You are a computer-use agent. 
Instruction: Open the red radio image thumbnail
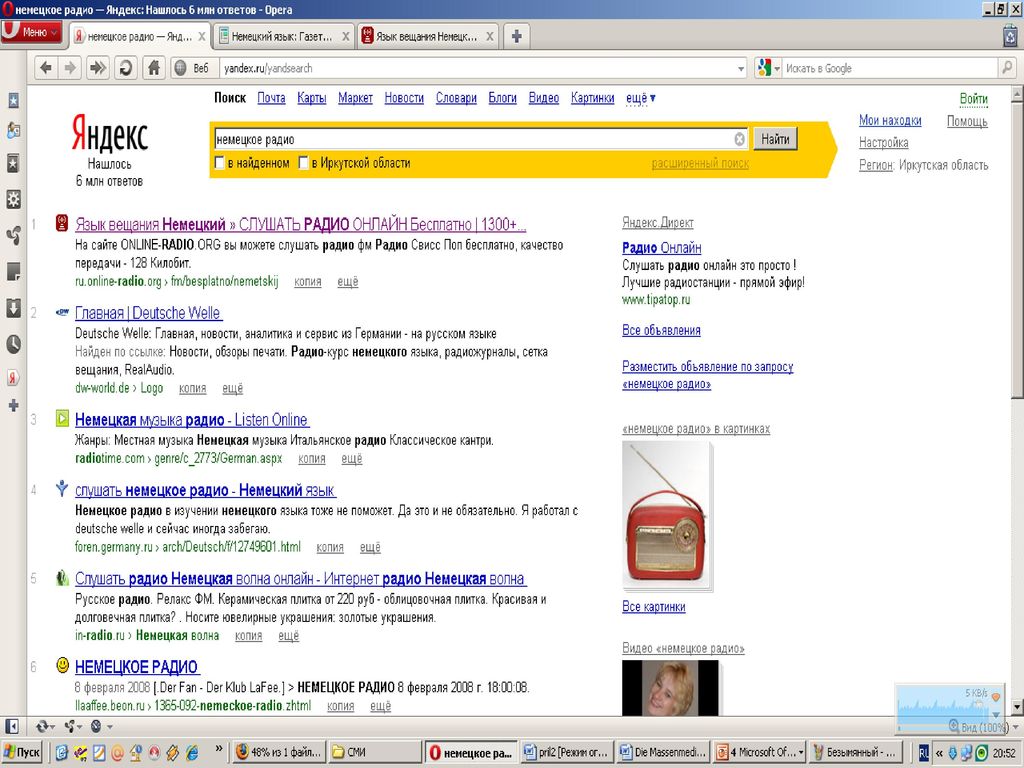click(667, 516)
